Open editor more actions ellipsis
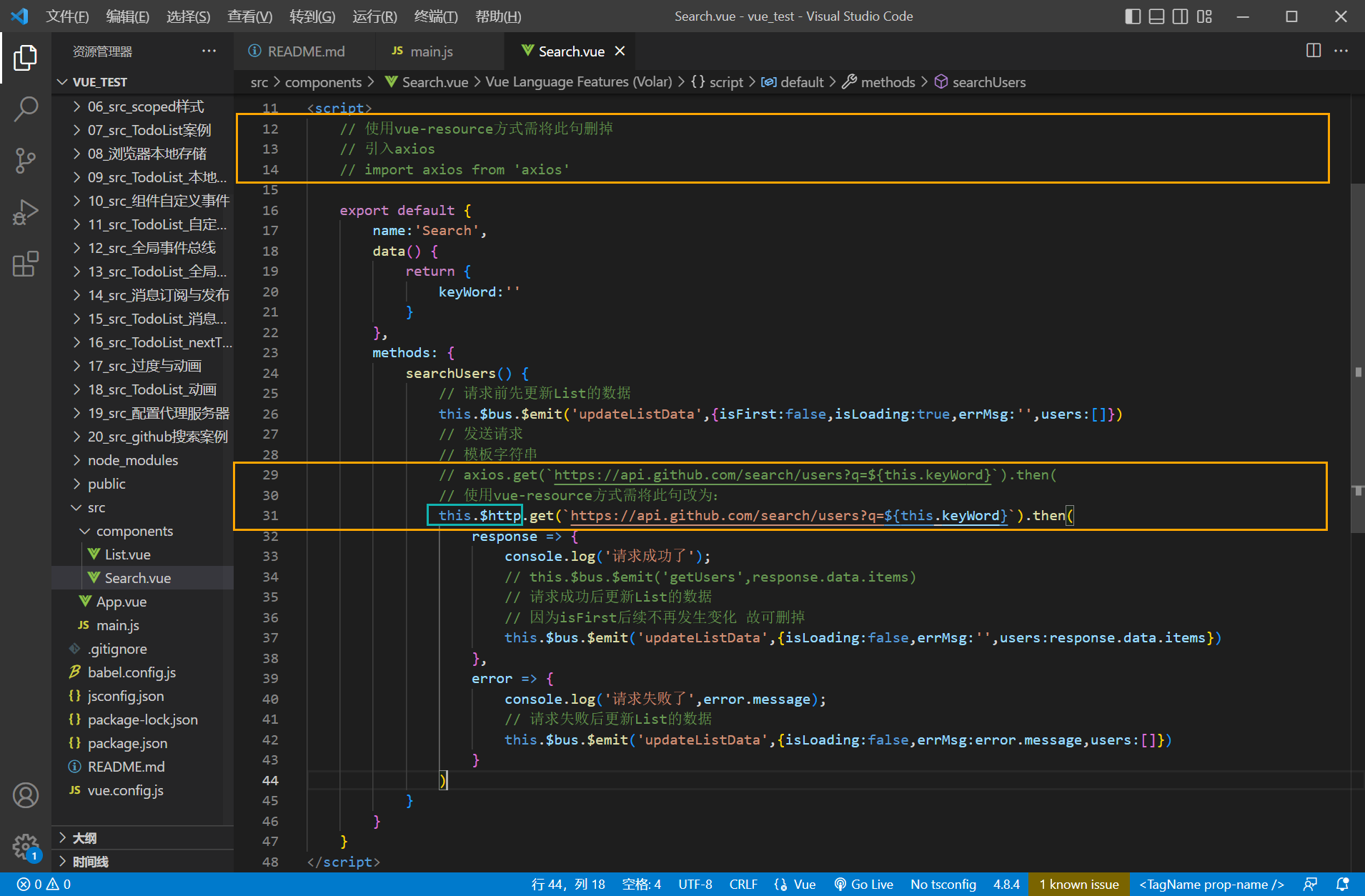1365x896 pixels. pyautogui.click(x=1341, y=51)
